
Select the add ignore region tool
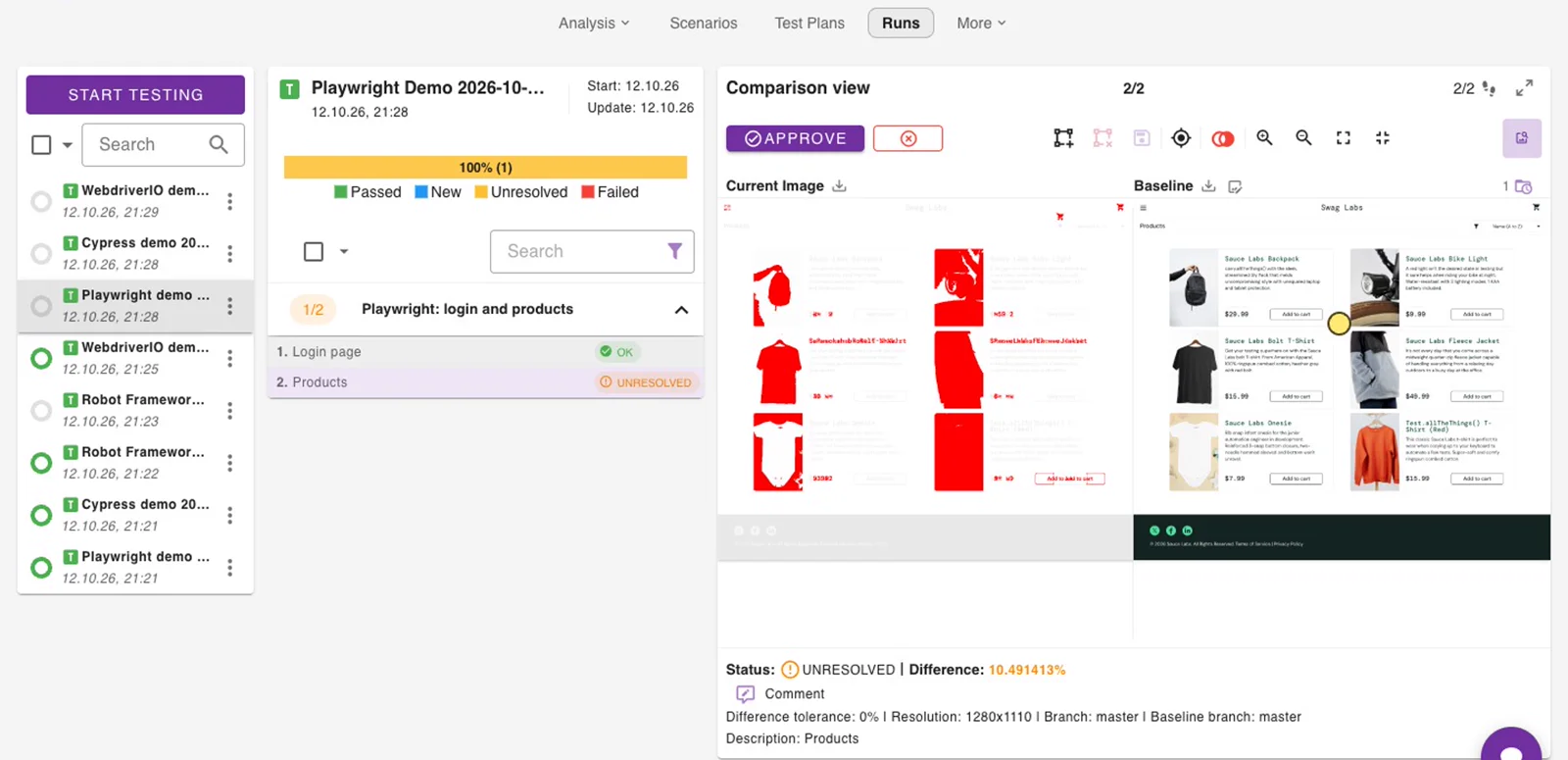point(1063,138)
